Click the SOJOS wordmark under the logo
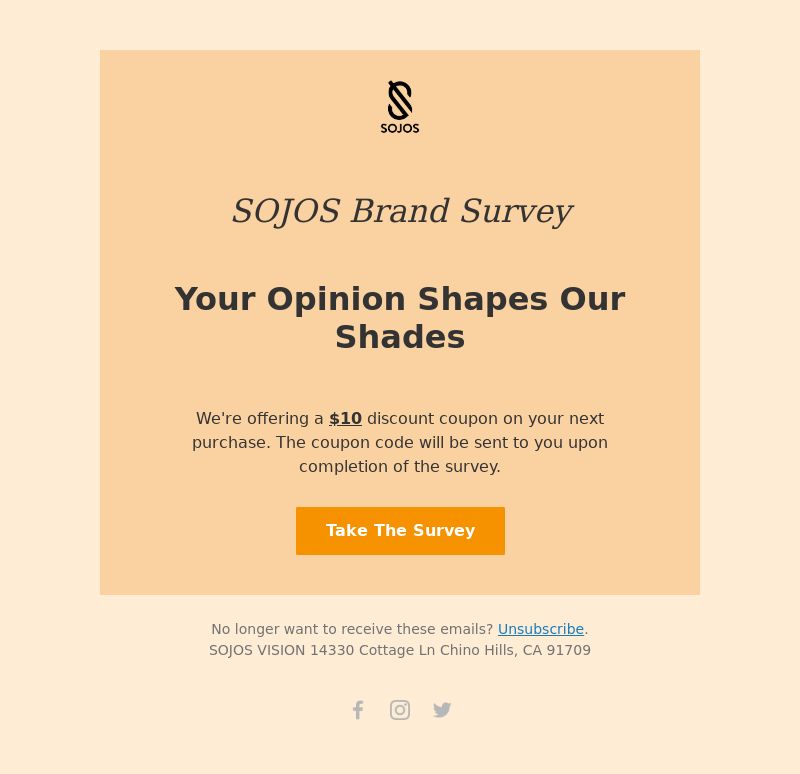Screen dimensions: 800x774 point(400,129)
